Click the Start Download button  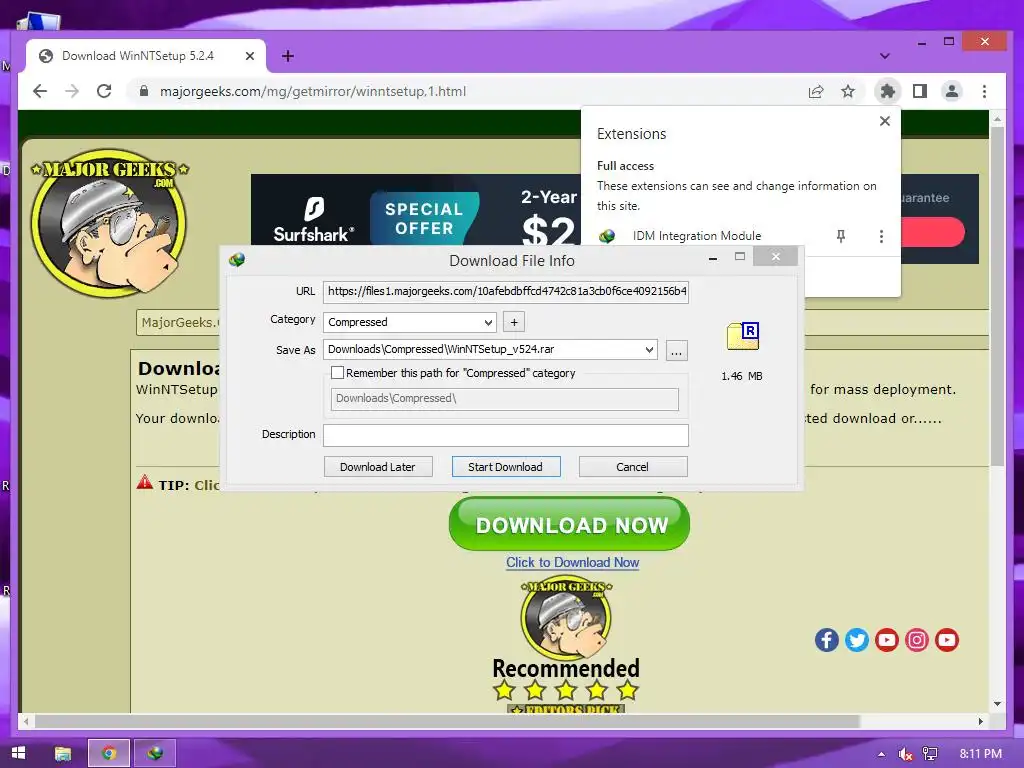[x=505, y=467]
